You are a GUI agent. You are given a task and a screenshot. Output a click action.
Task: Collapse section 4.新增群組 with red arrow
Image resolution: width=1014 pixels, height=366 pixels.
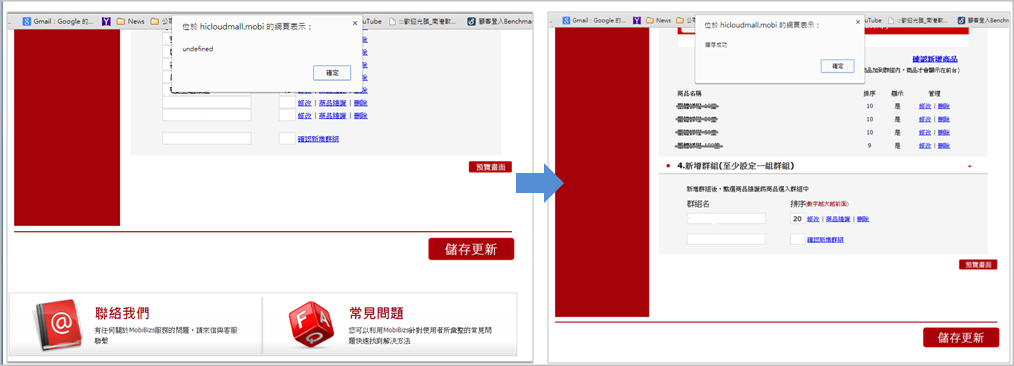[969, 166]
